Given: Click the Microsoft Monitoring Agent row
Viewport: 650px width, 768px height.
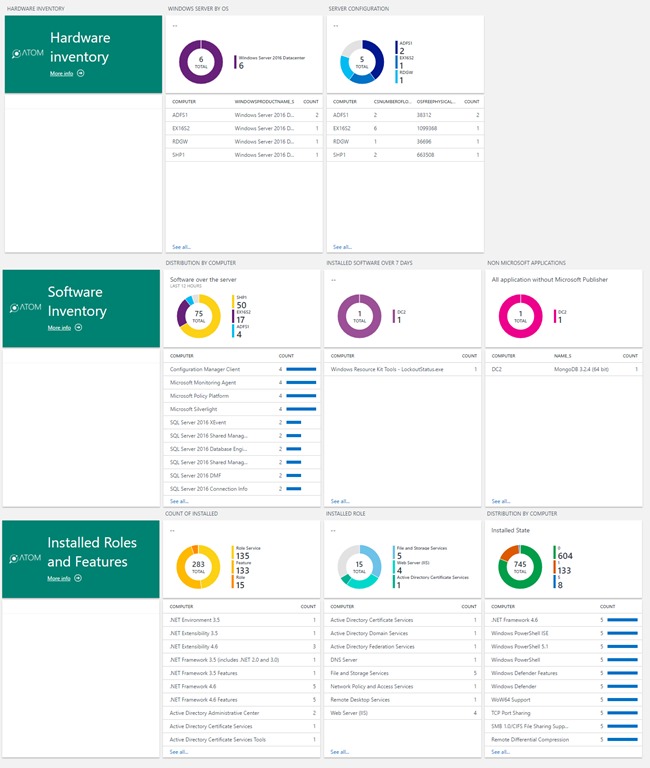Looking at the screenshot, I should 242,383.
